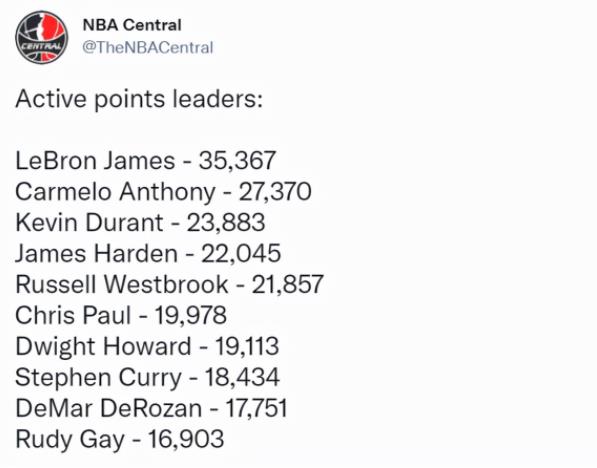
Task: Select the 'Active points leaders:' heading text
Action: (139, 99)
